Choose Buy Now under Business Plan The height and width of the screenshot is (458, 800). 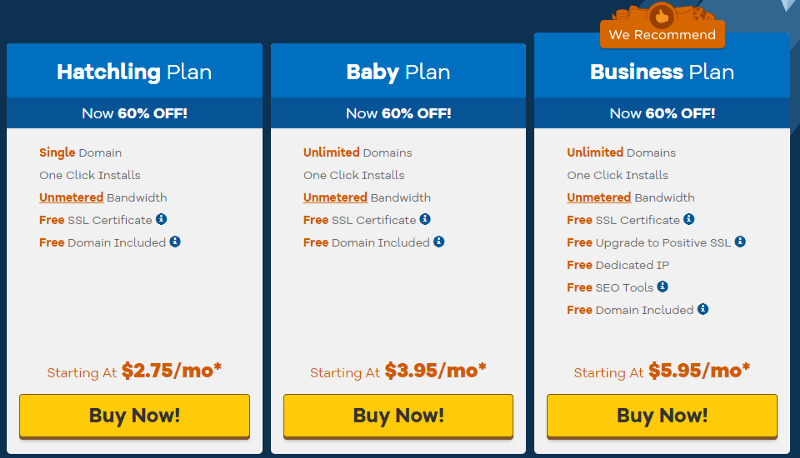click(x=662, y=415)
